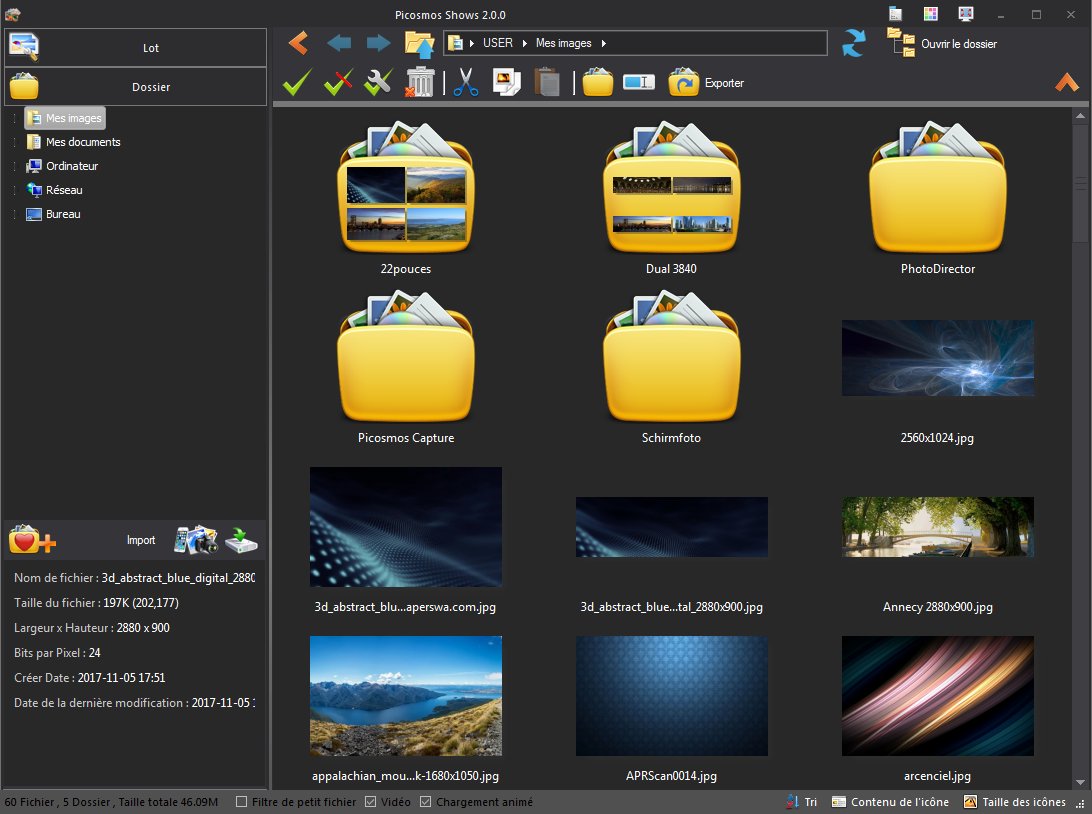Collapse toolbar with orange up chevron
The width and height of the screenshot is (1092, 814).
(1066, 83)
